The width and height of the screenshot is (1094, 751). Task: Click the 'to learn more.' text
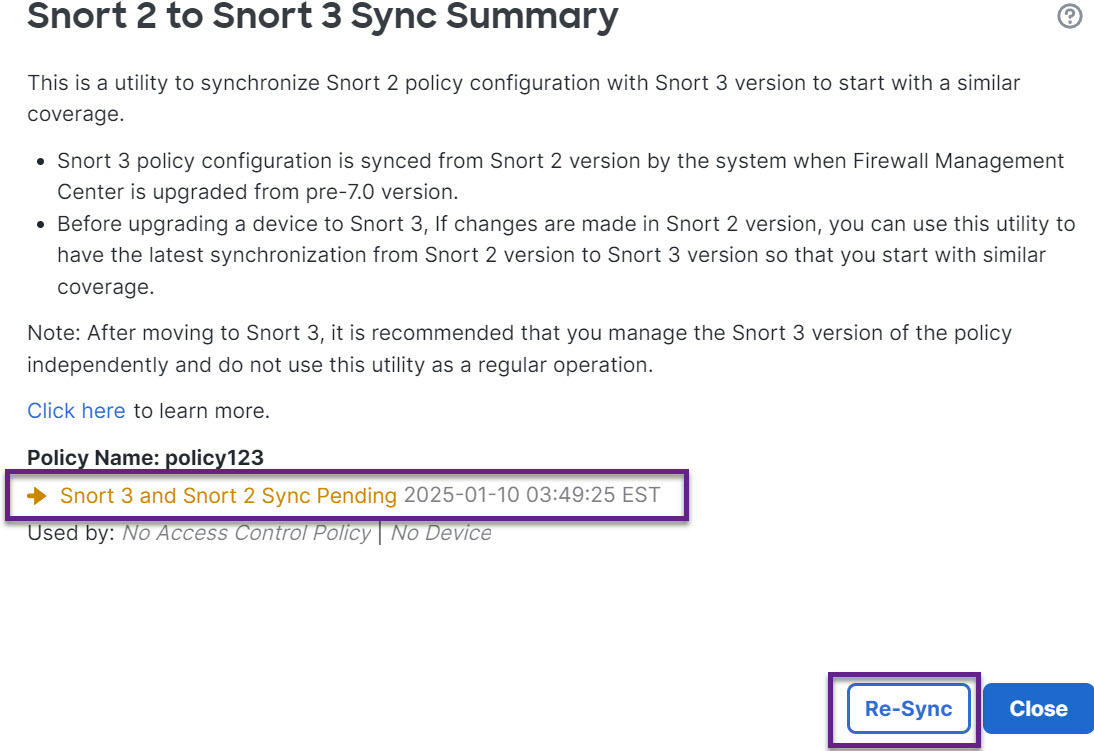tap(202, 411)
